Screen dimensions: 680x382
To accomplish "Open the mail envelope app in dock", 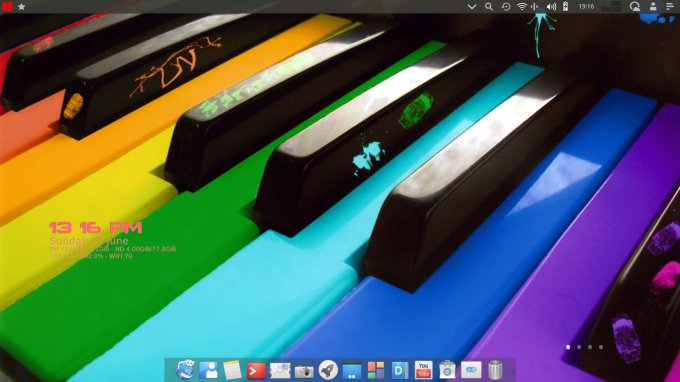I will (280, 371).
